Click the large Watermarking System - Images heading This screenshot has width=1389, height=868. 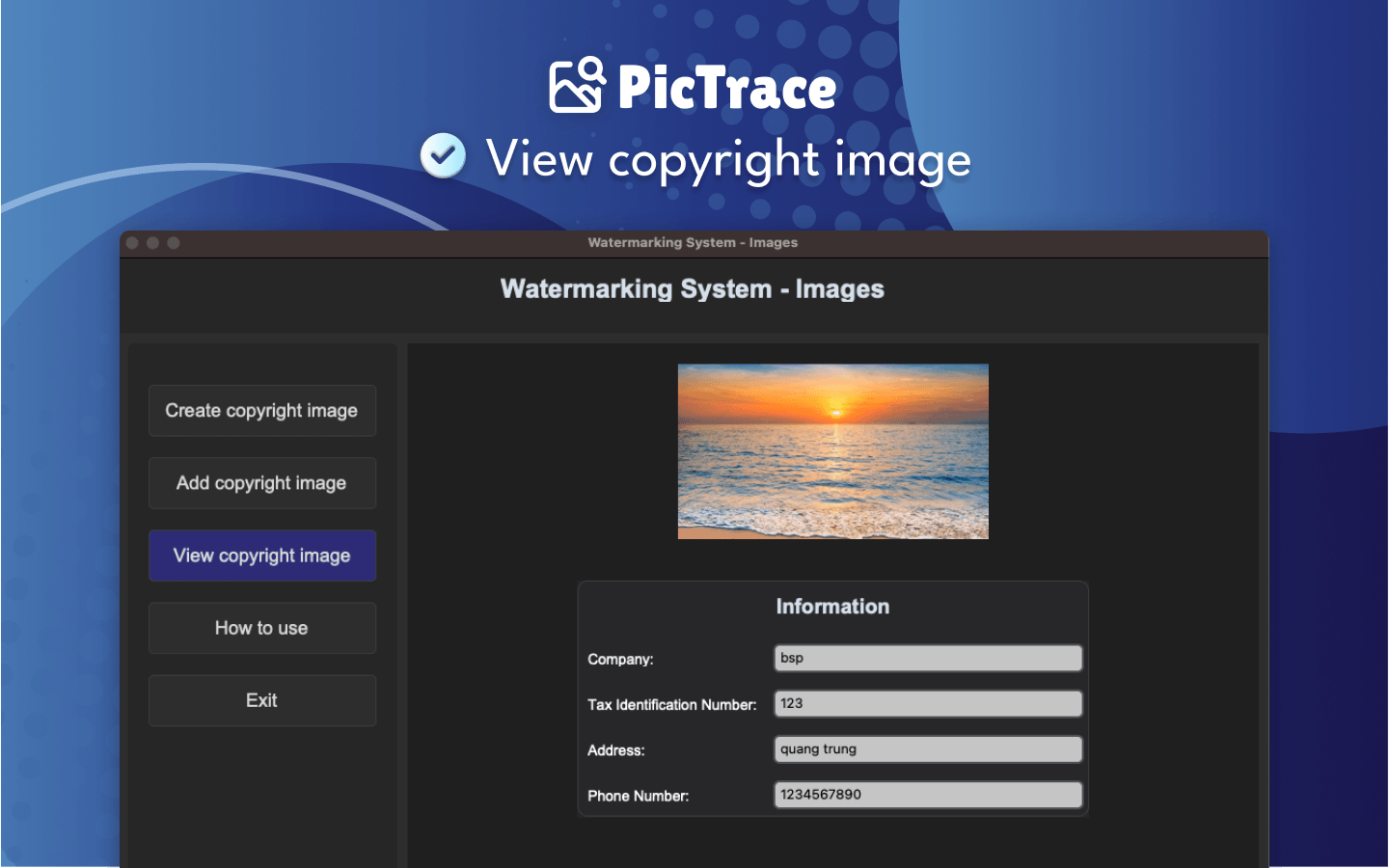pyautogui.click(x=692, y=289)
